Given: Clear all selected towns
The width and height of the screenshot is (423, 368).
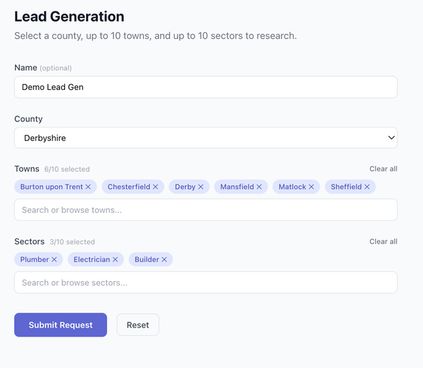Looking at the screenshot, I should [383, 169].
